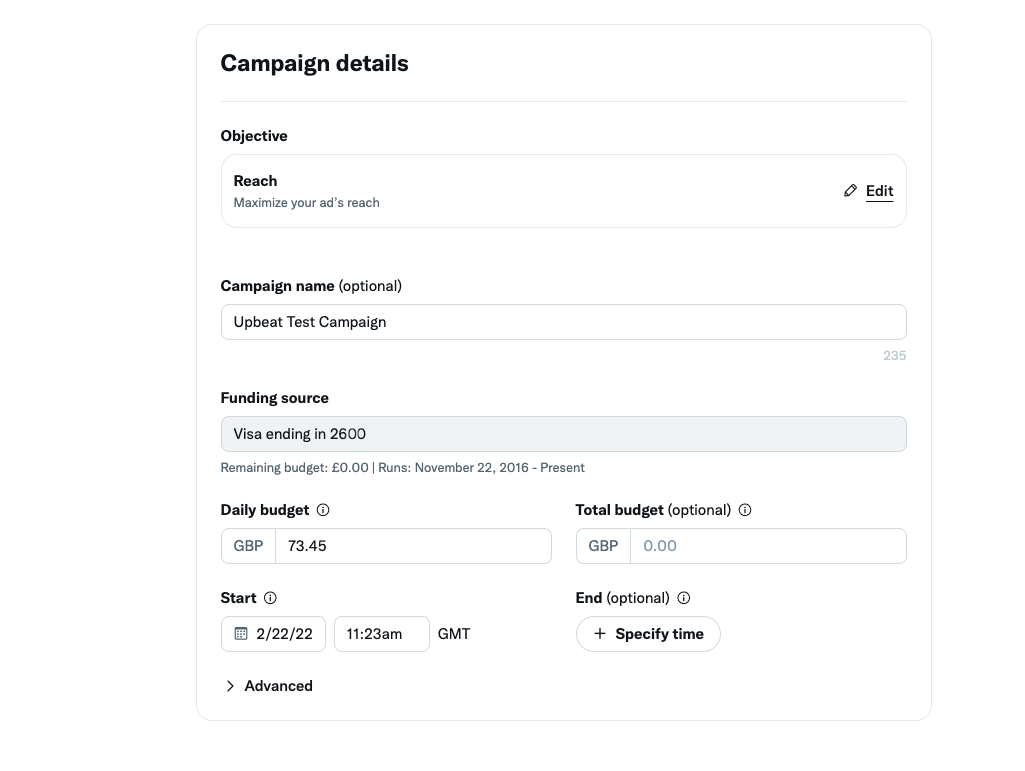
Task: Click the start time field 11:23am
Action: point(382,634)
